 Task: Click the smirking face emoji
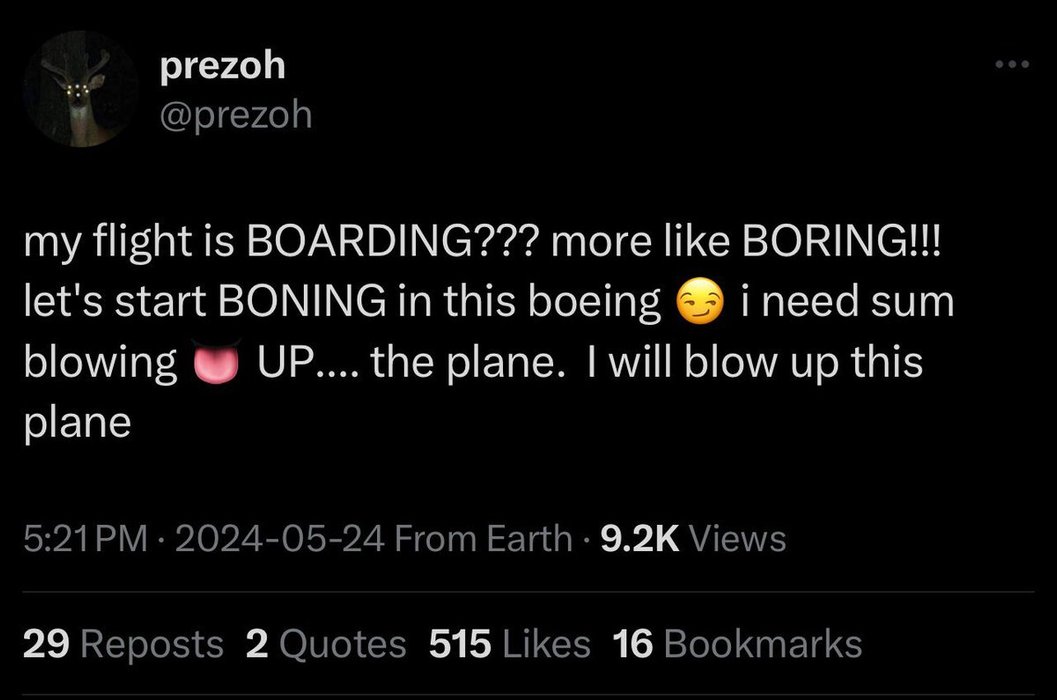tap(699, 303)
